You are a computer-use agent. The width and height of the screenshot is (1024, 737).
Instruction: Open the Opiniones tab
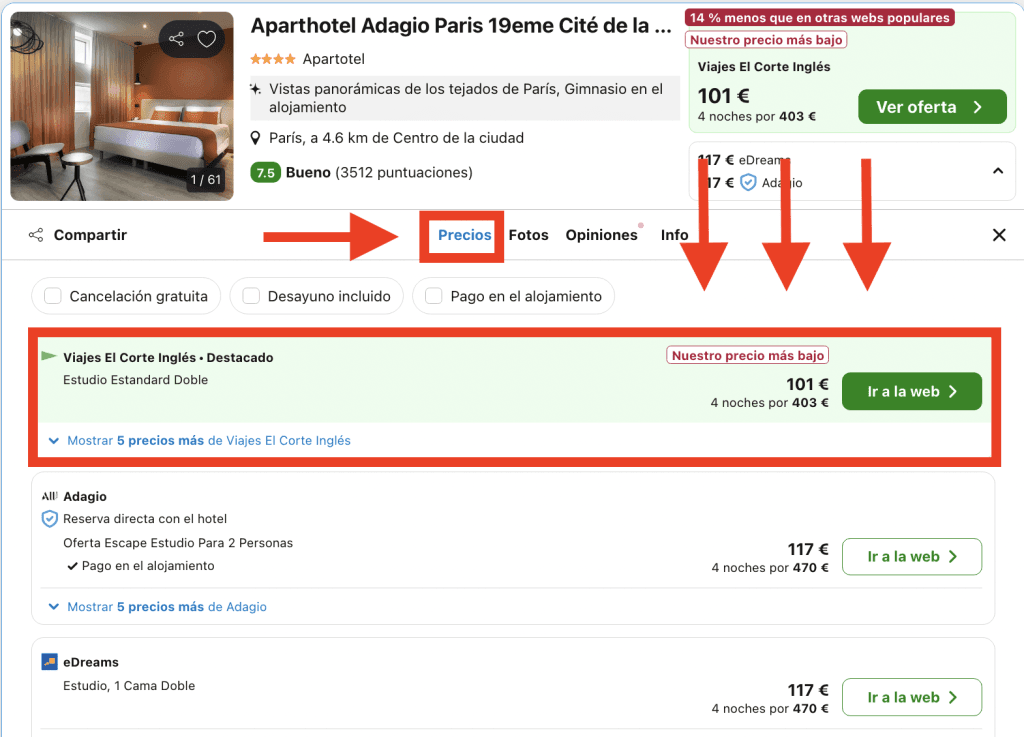coord(601,235)
